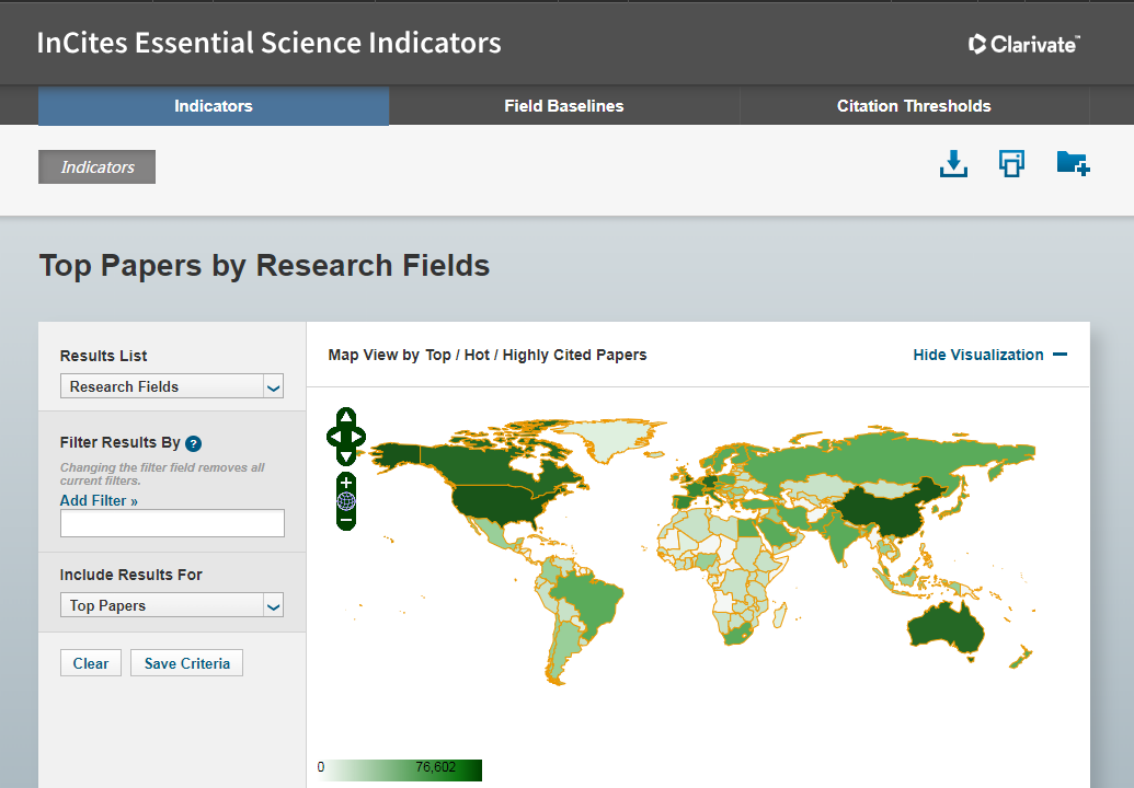
Task: Reset map view with globe icon
Action: [346, 501]
